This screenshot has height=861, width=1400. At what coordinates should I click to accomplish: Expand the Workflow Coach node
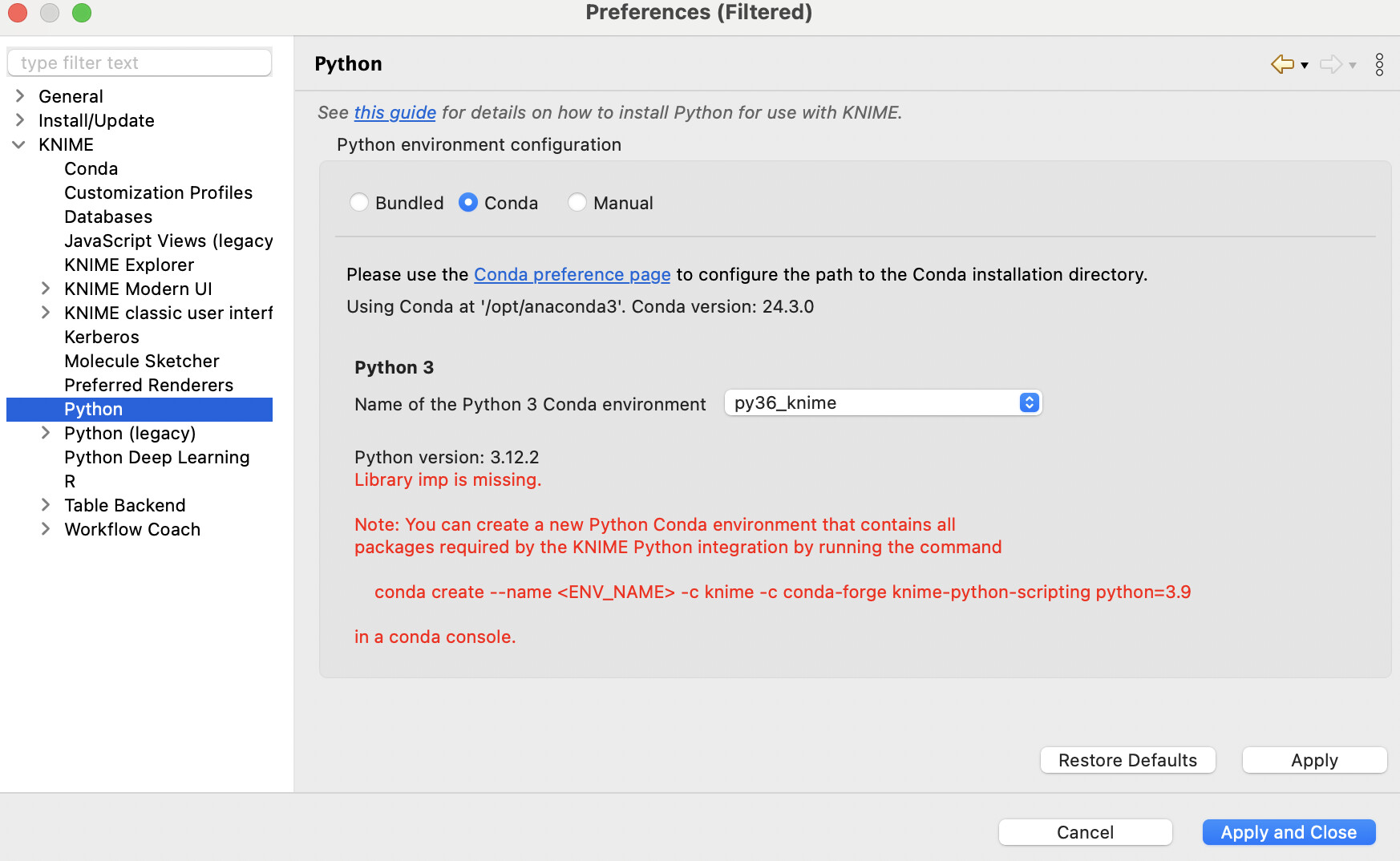[46, 529]
